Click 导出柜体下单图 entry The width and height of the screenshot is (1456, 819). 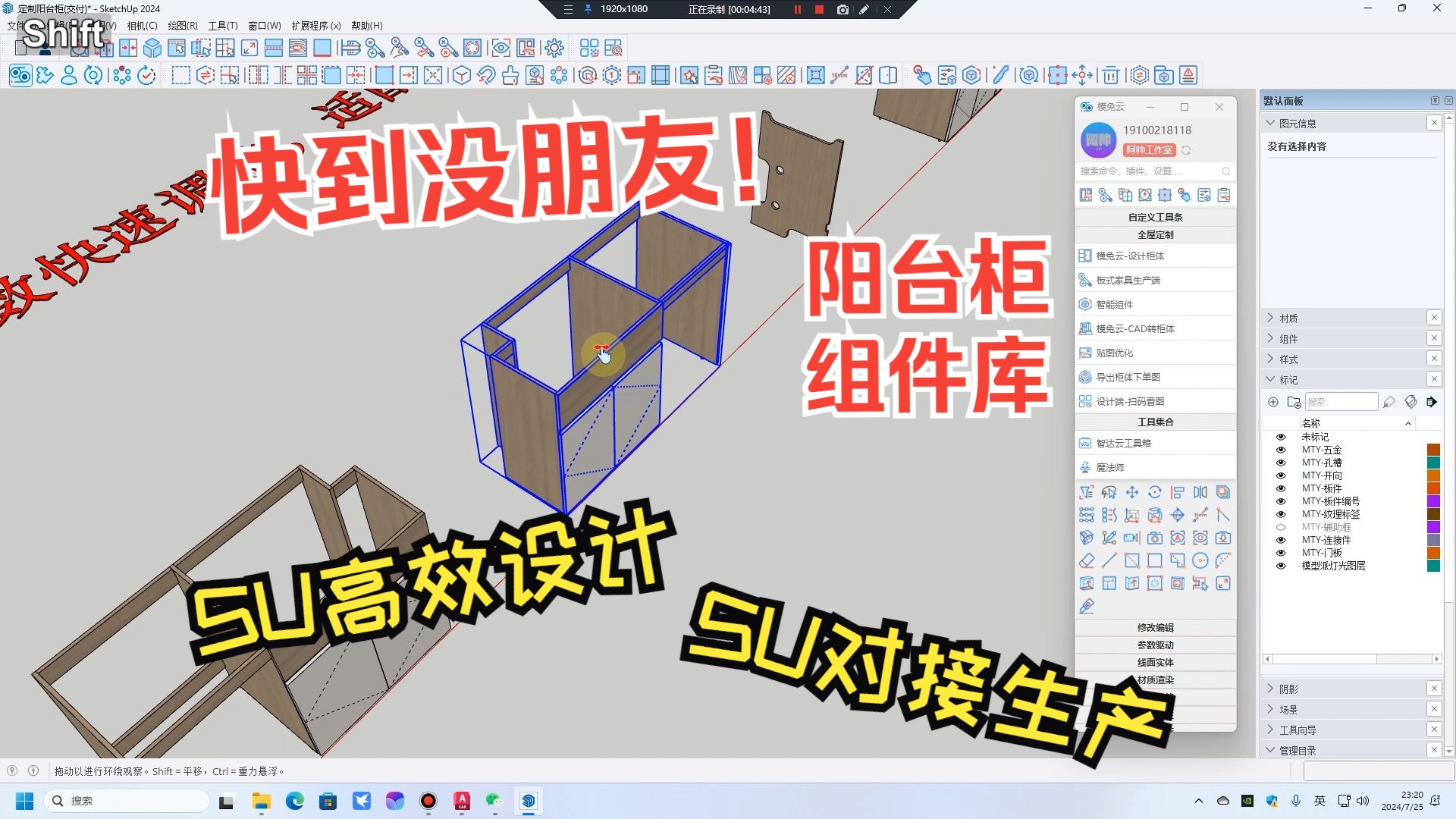point(1155,377)
